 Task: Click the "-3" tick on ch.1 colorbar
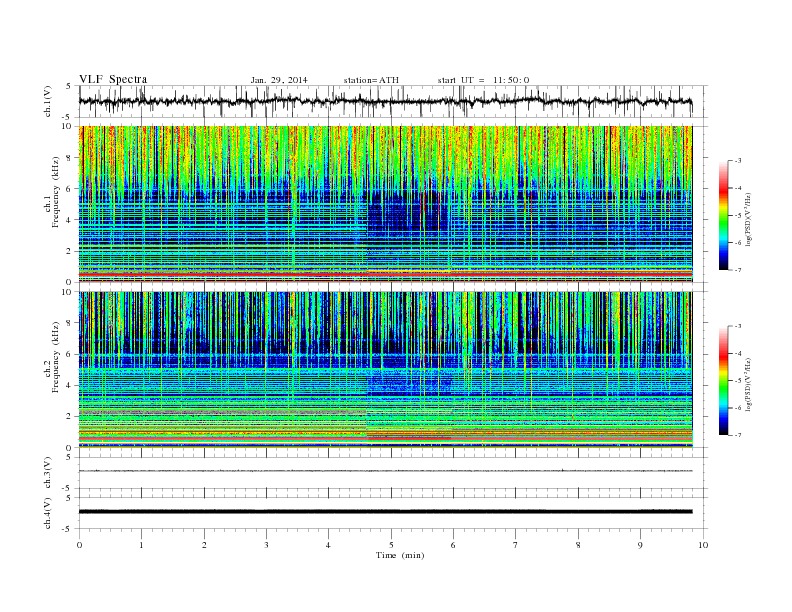(738, 161)
